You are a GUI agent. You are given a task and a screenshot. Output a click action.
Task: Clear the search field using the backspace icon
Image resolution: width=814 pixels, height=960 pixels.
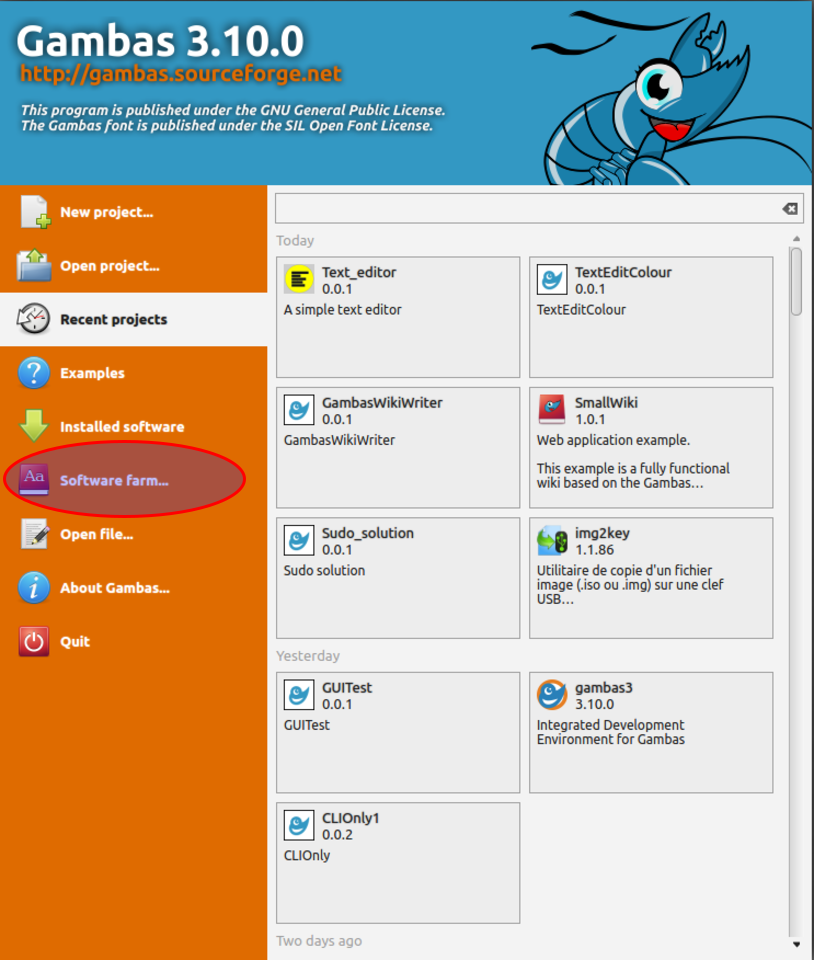[x=789, y=209]
